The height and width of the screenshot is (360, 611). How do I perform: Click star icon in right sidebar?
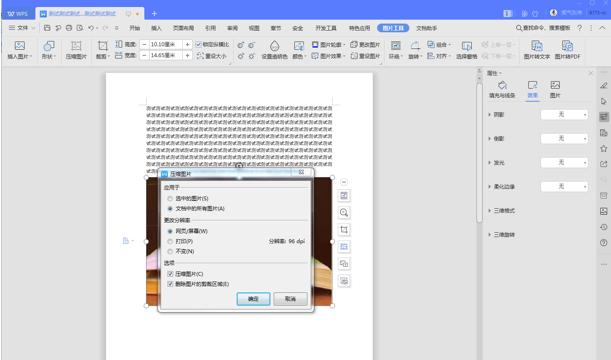[x=604, y=148]
